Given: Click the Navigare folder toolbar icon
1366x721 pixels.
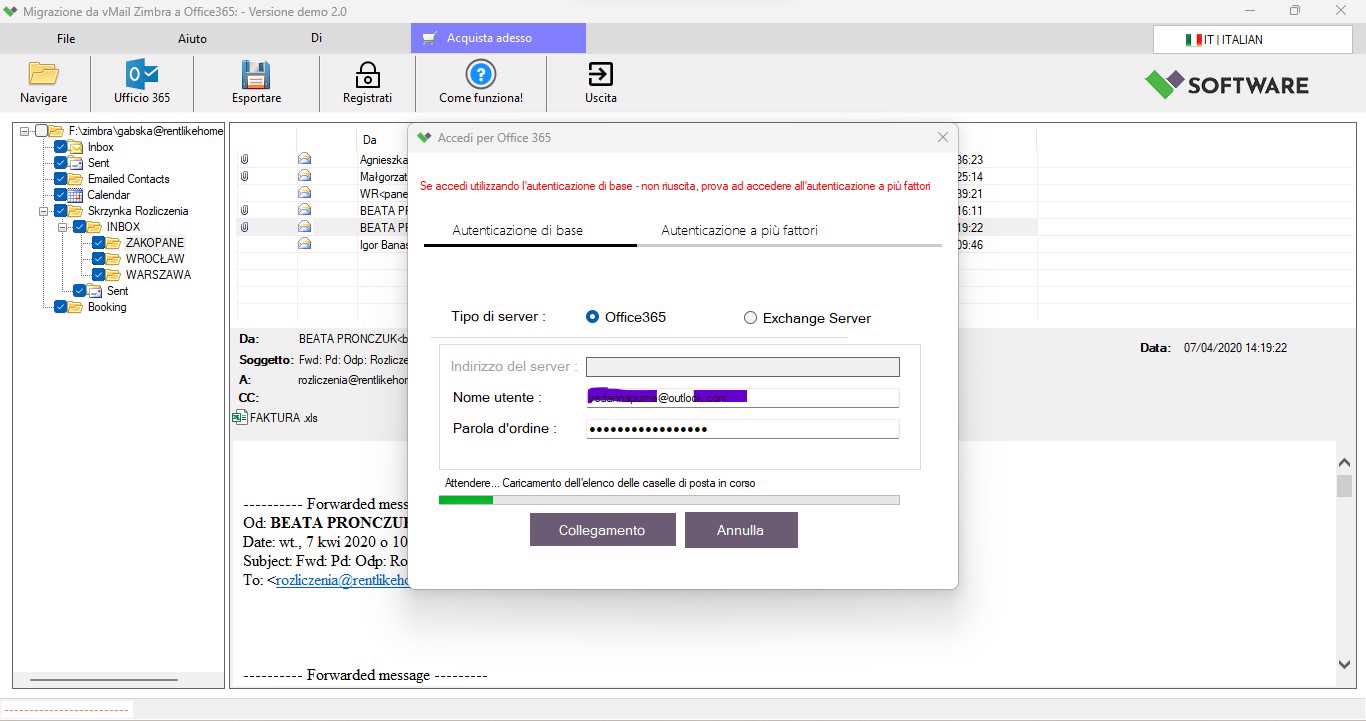Looking at the screenshot, I should pos(44,74).
